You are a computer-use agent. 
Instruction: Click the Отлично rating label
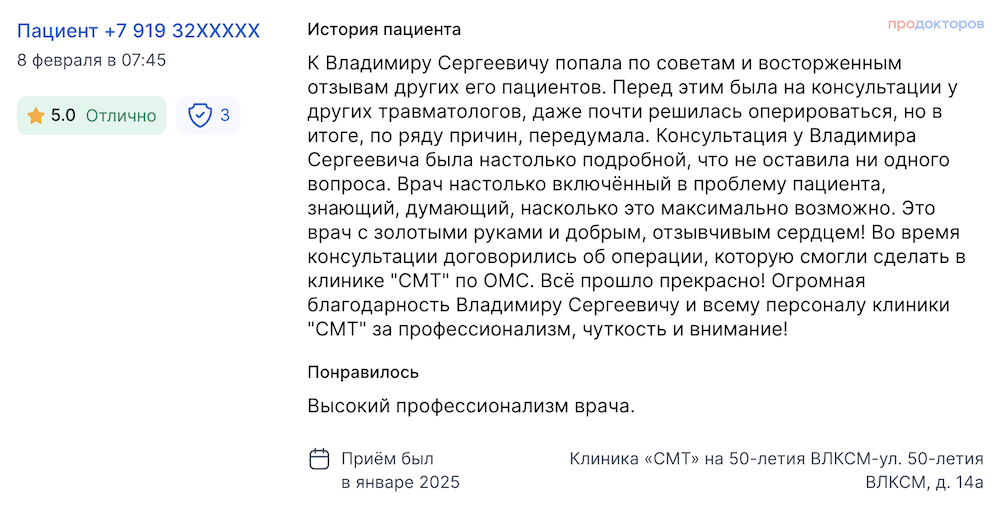tap(121, 115)
